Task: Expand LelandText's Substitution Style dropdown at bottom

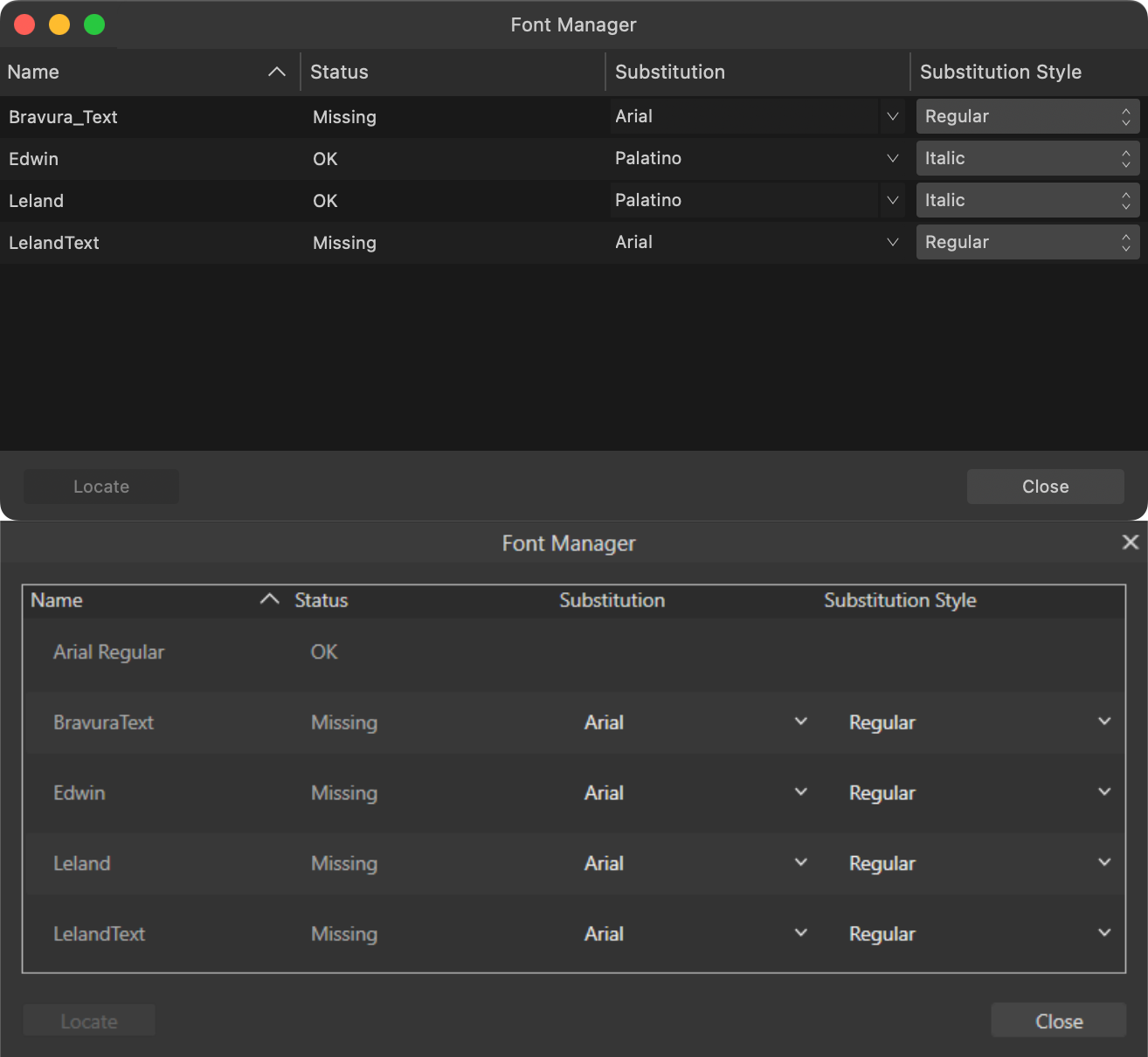Action: click(1104, 933)
